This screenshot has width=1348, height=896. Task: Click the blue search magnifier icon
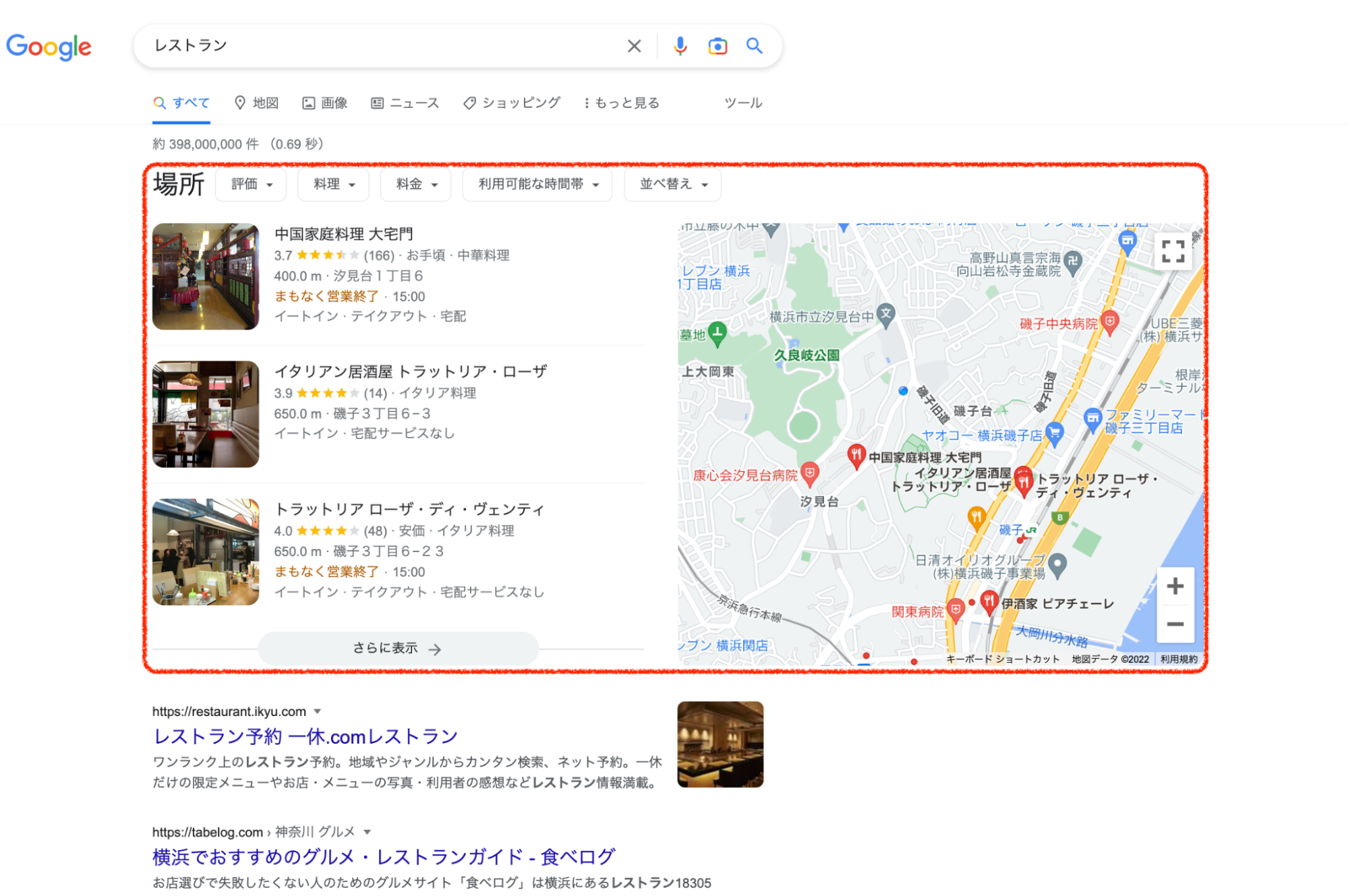tap(754, 46)
